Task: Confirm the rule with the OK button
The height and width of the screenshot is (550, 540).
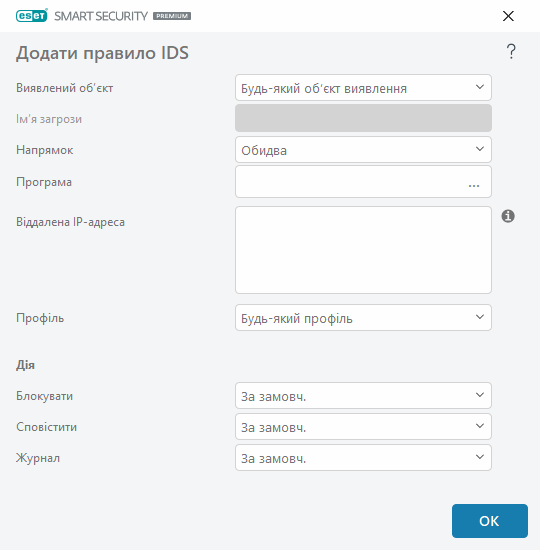Action: click(490, 521)
